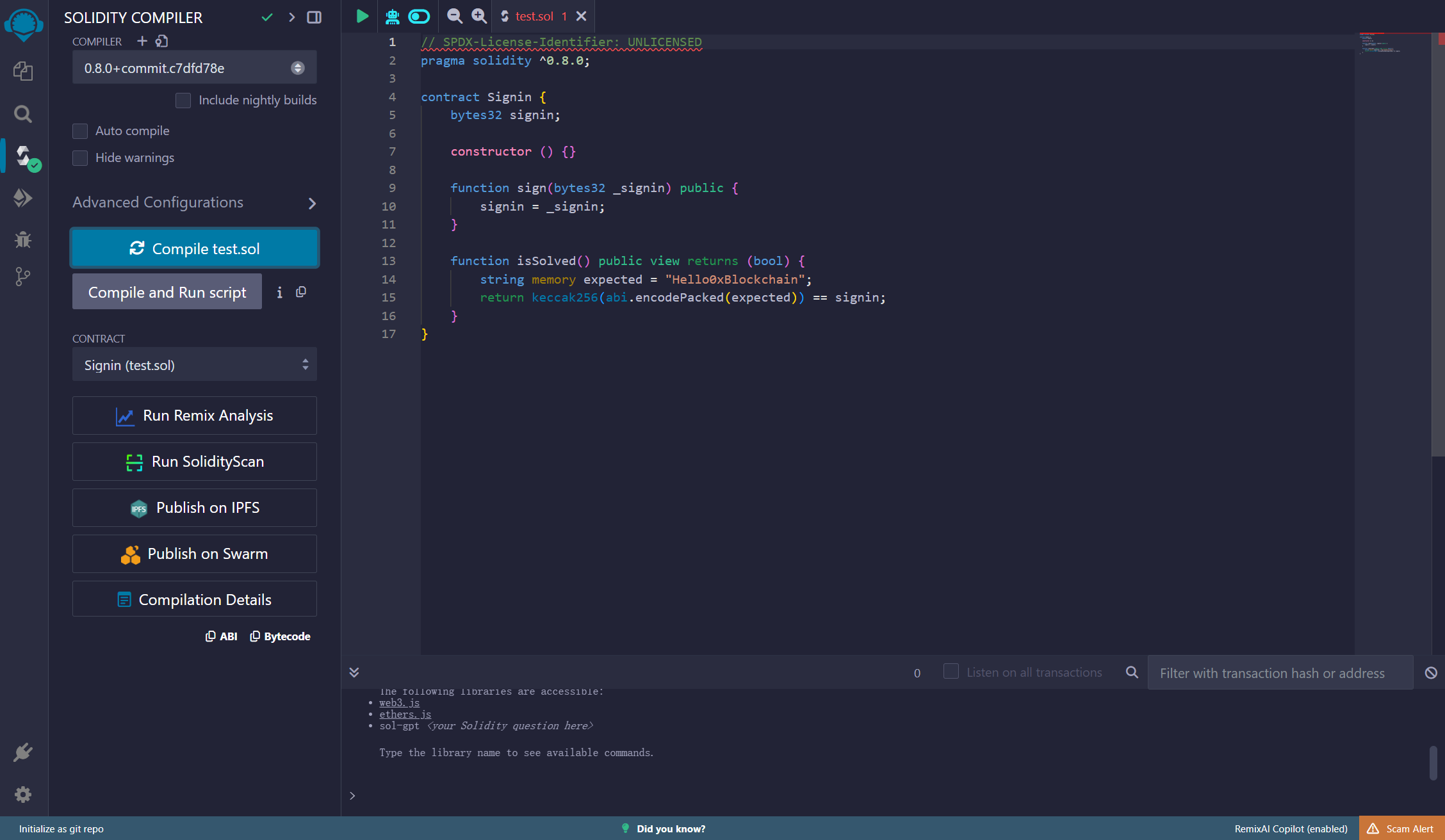Click RemixAI Copilot (enabled) status
The width and height of the screenshot is (1445, 840).
click(1291, 828)
